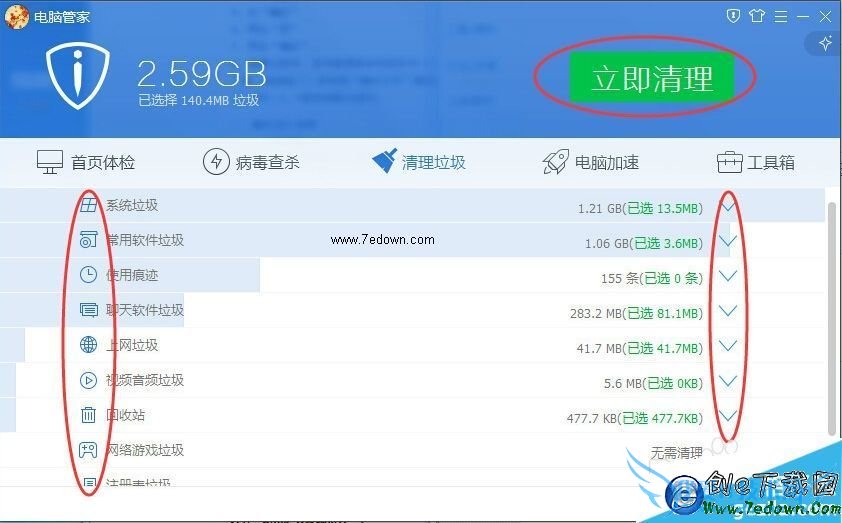This screenshot has width=842, height=523.
Task: Expand the 上网垃圾 row chevron
Action: pos(728,346)
